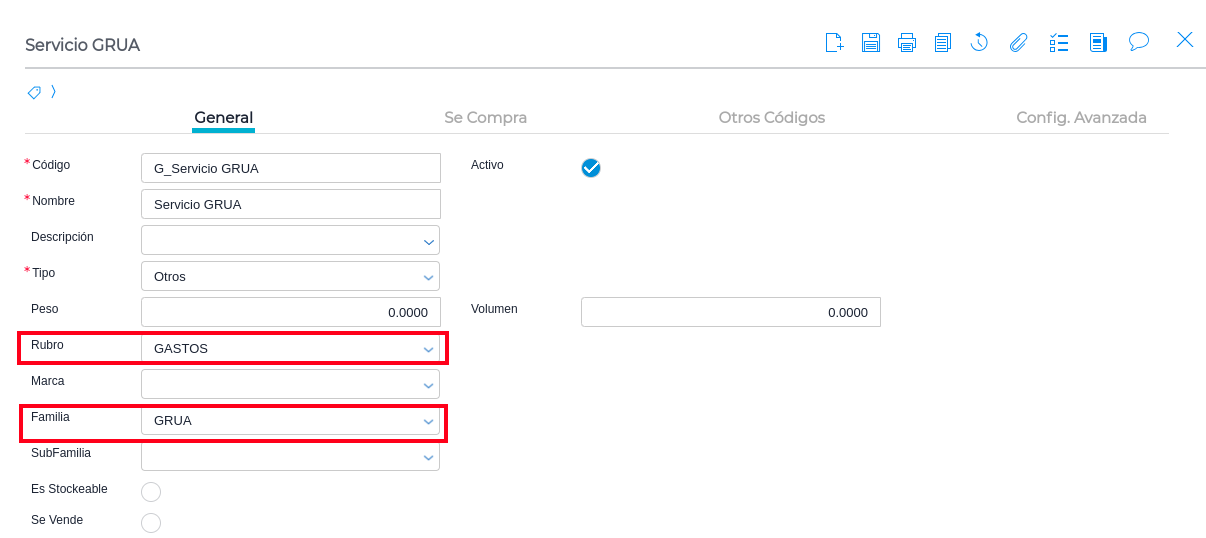Enable the Se Vende option
This screenshot has width=1206, height=538.
pos(151,522)
